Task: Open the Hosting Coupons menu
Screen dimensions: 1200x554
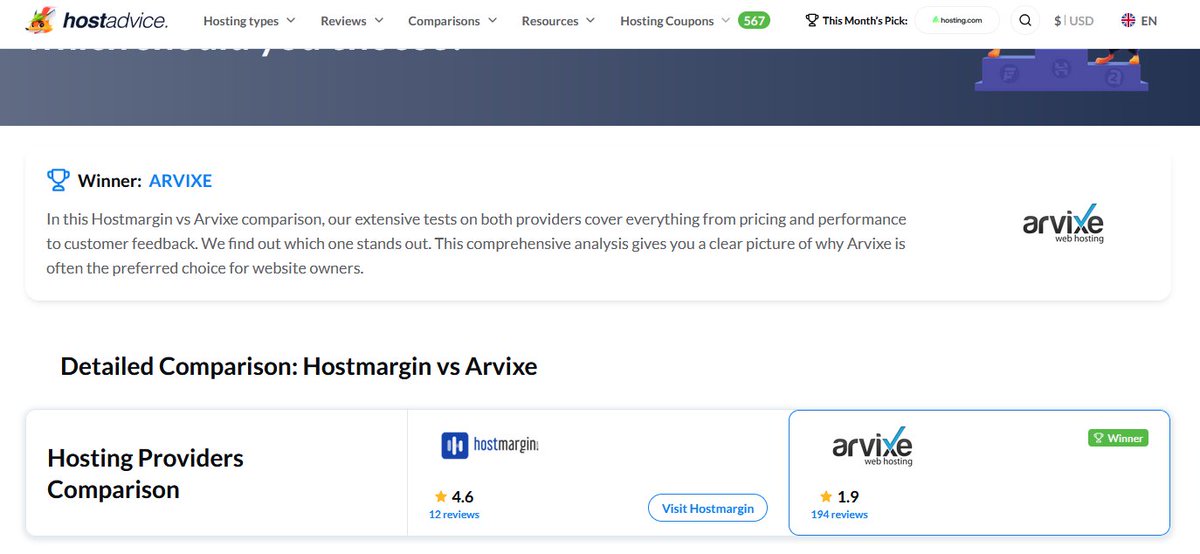Action: point(675,20)
